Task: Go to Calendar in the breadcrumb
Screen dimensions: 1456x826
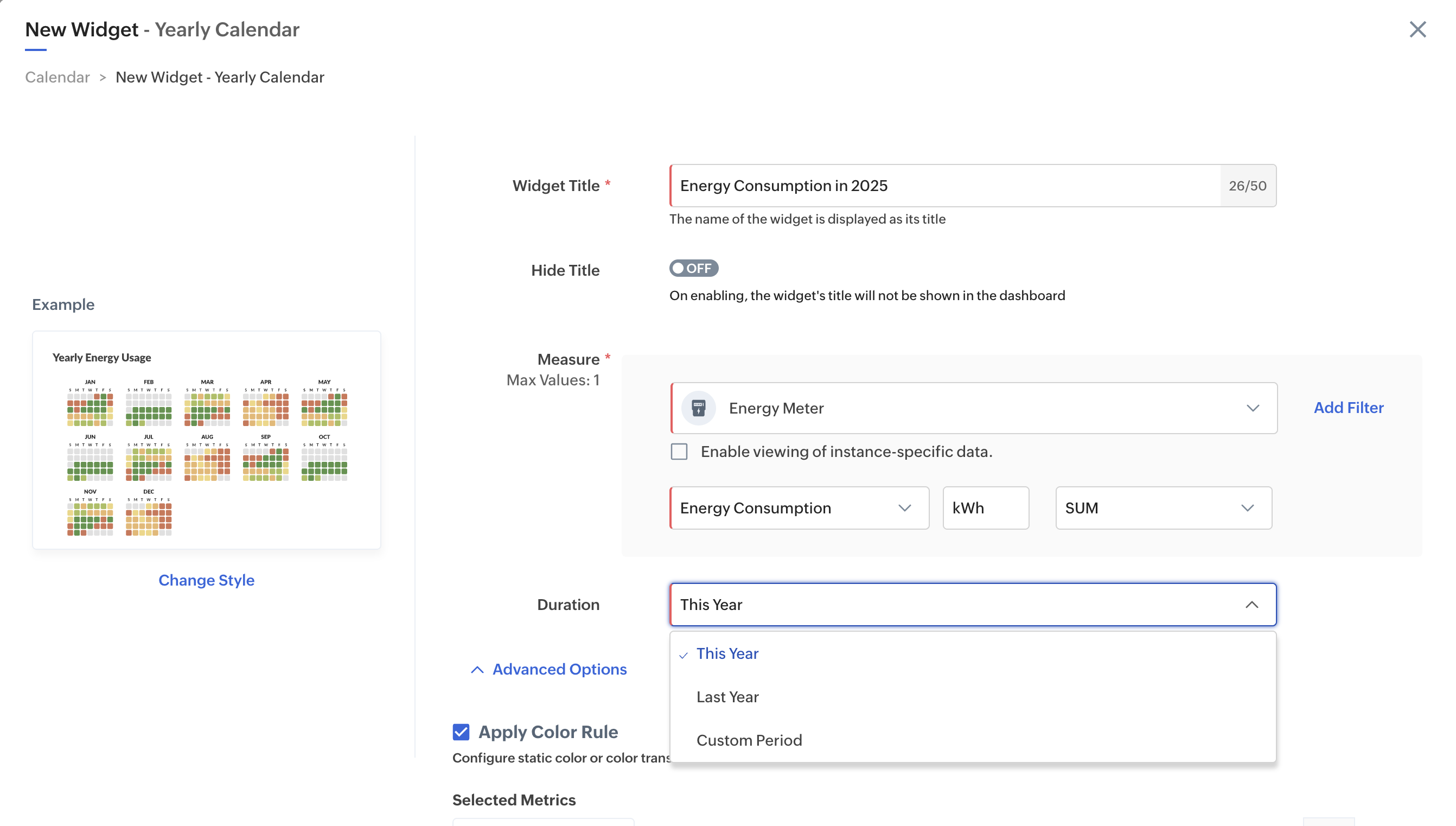Action: coord(58,77)
